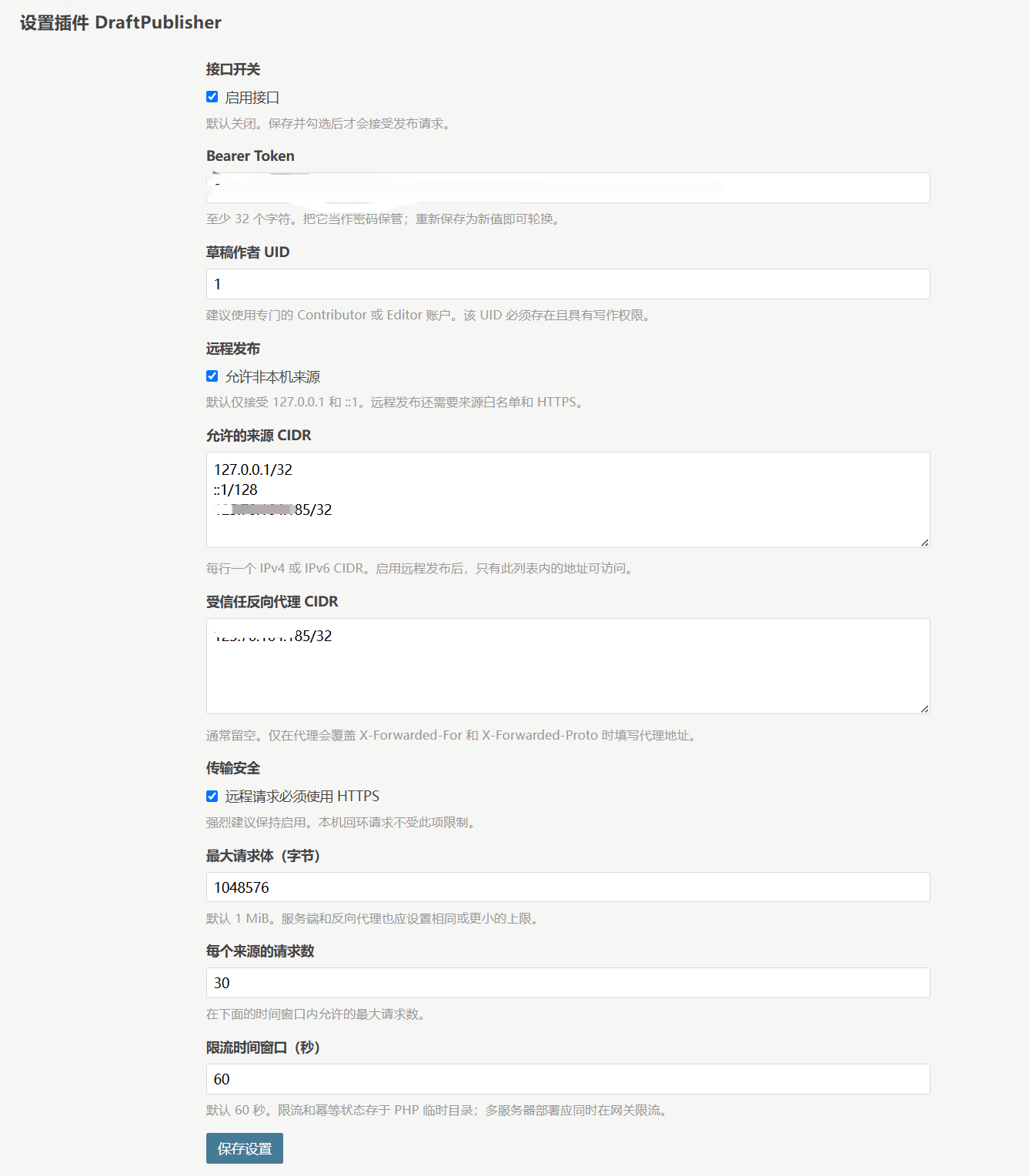Click the 保存设置 button
Screen dimensions: 1029x1176
tap(245, 1148)
